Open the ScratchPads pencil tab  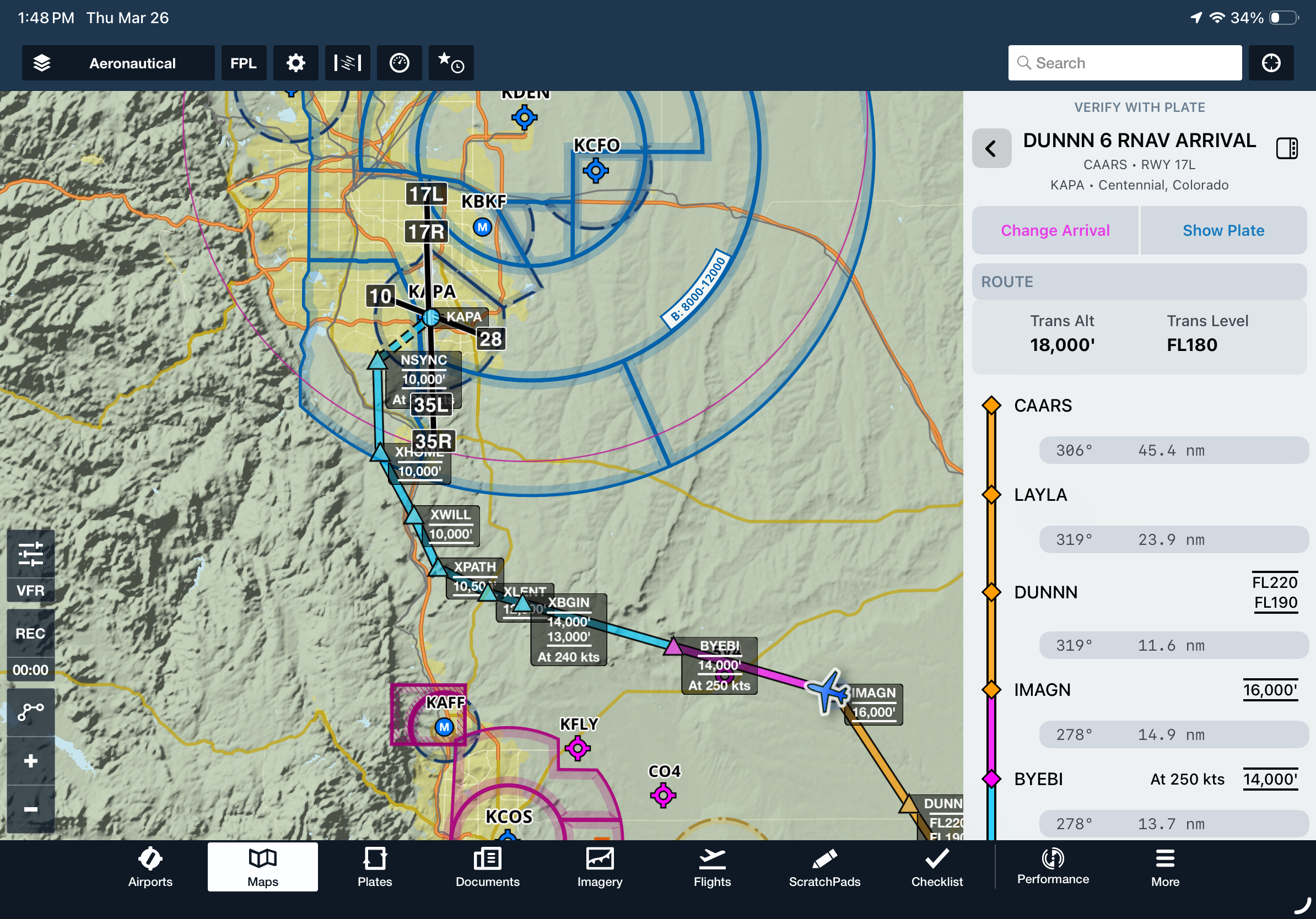click(x=824, y=867)
